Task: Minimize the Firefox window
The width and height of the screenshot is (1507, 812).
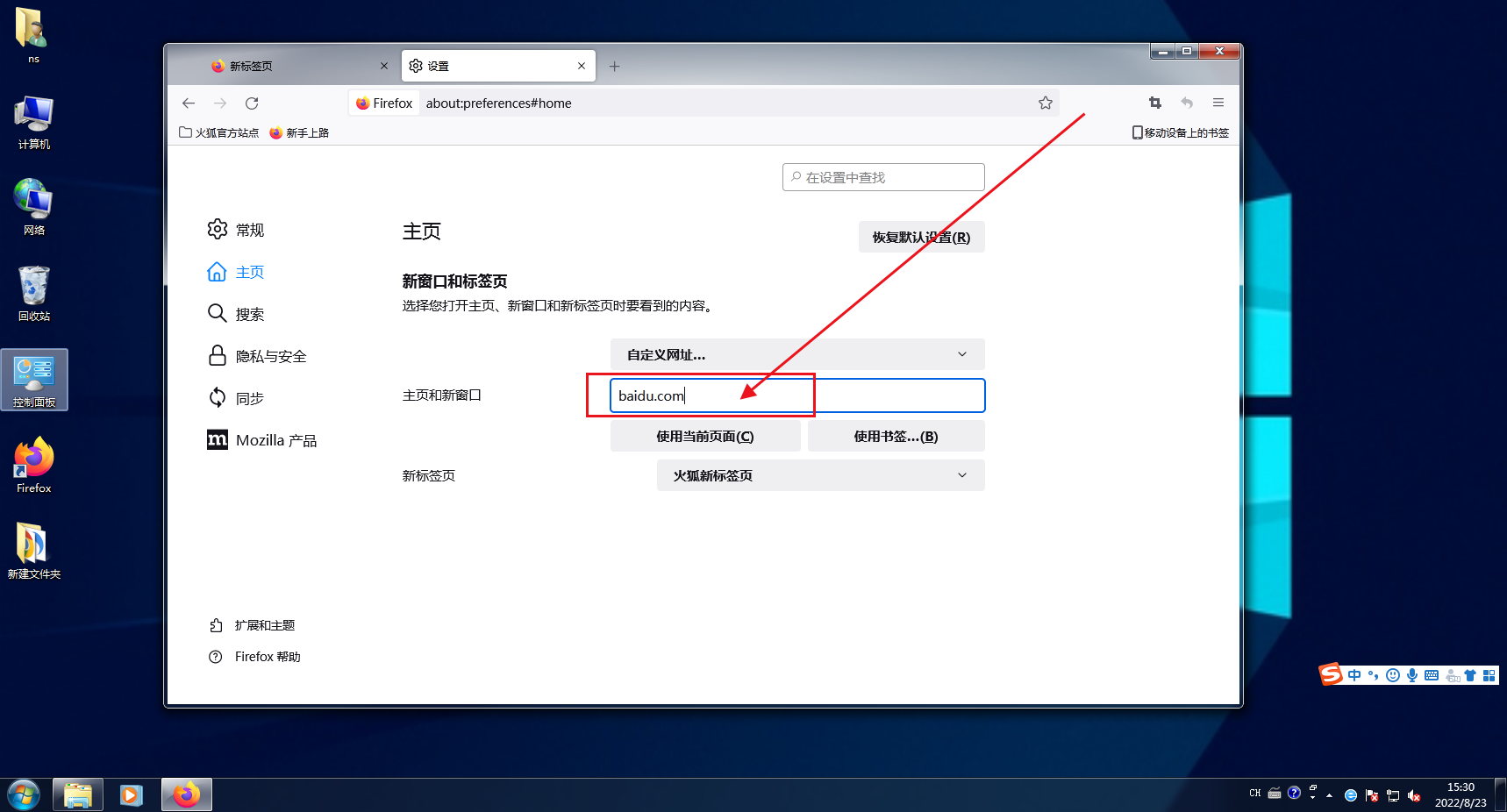Action: [1163, 52]
